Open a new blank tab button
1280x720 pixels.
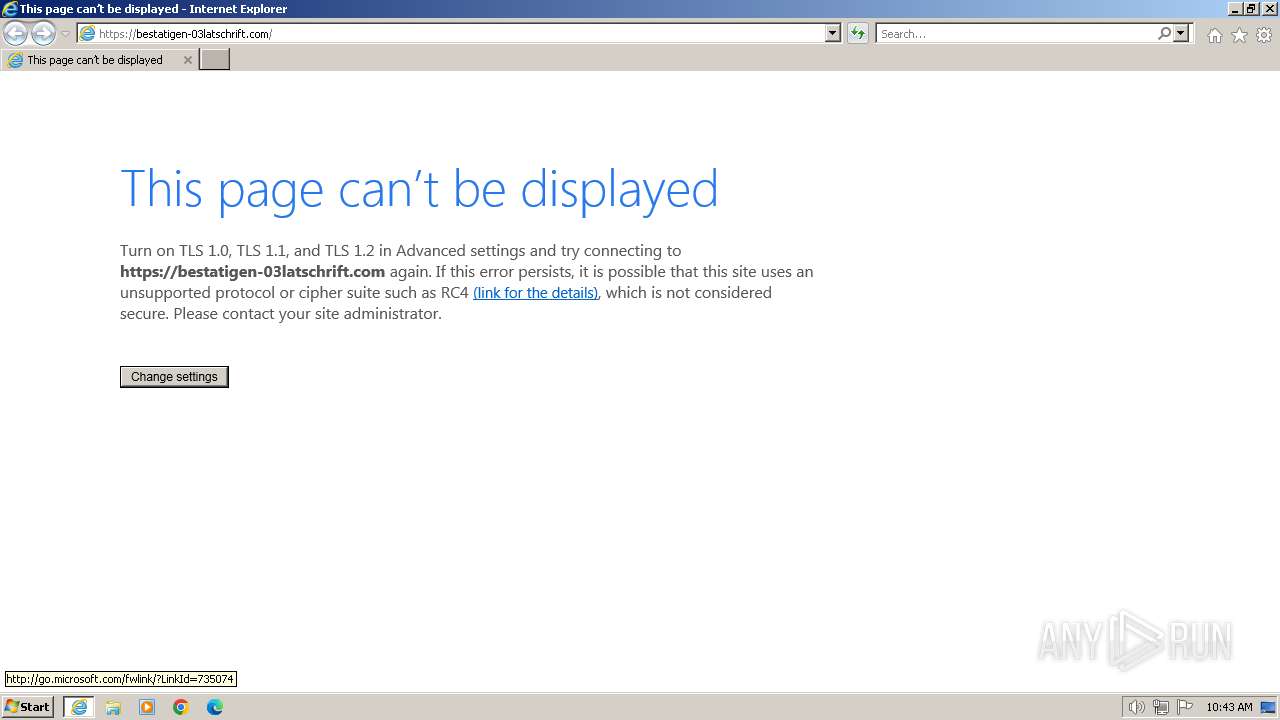pyautogui.click(x=214, y=60)
